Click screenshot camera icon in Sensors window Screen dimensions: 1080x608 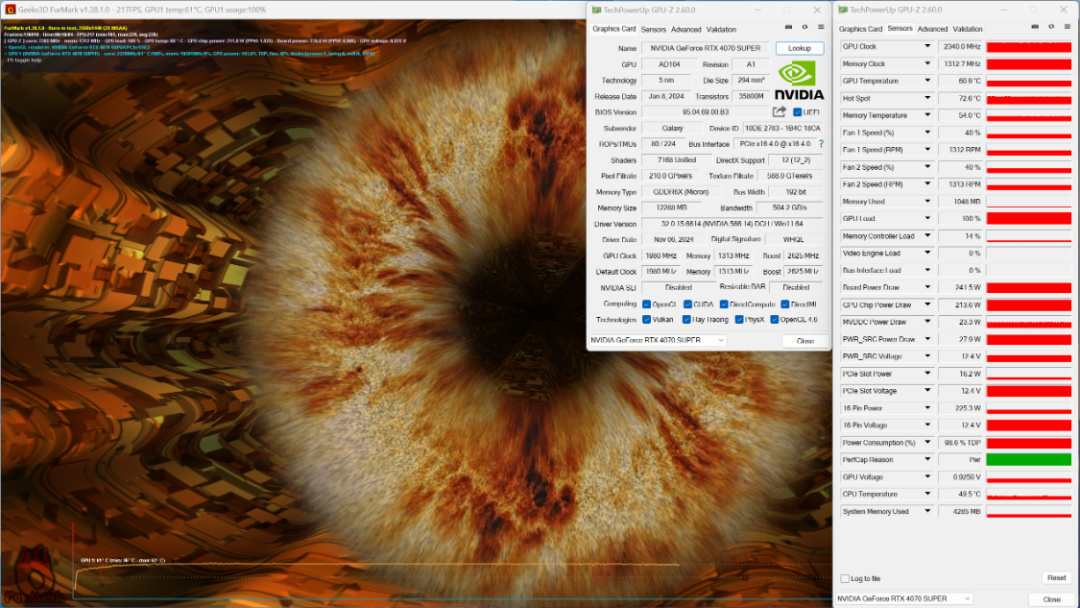click(1035, 26)
